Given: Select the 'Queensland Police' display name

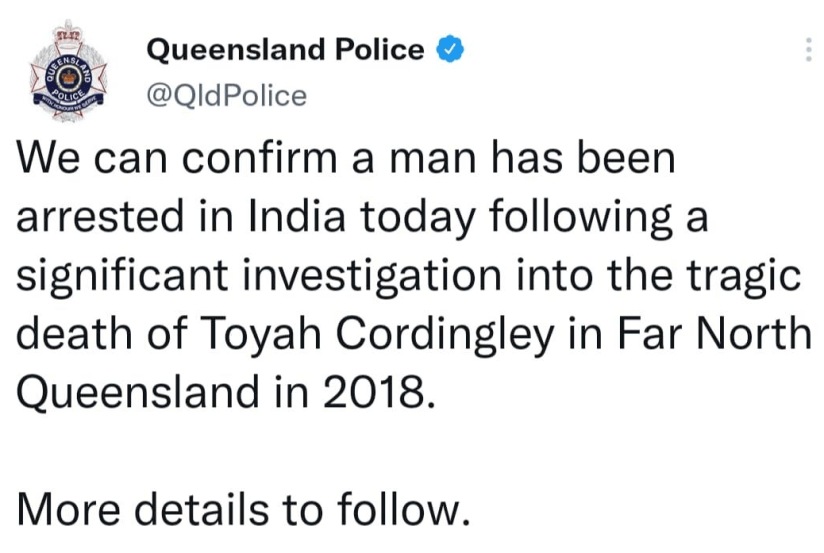Looking at the screenshot, I should pos(285,50).
